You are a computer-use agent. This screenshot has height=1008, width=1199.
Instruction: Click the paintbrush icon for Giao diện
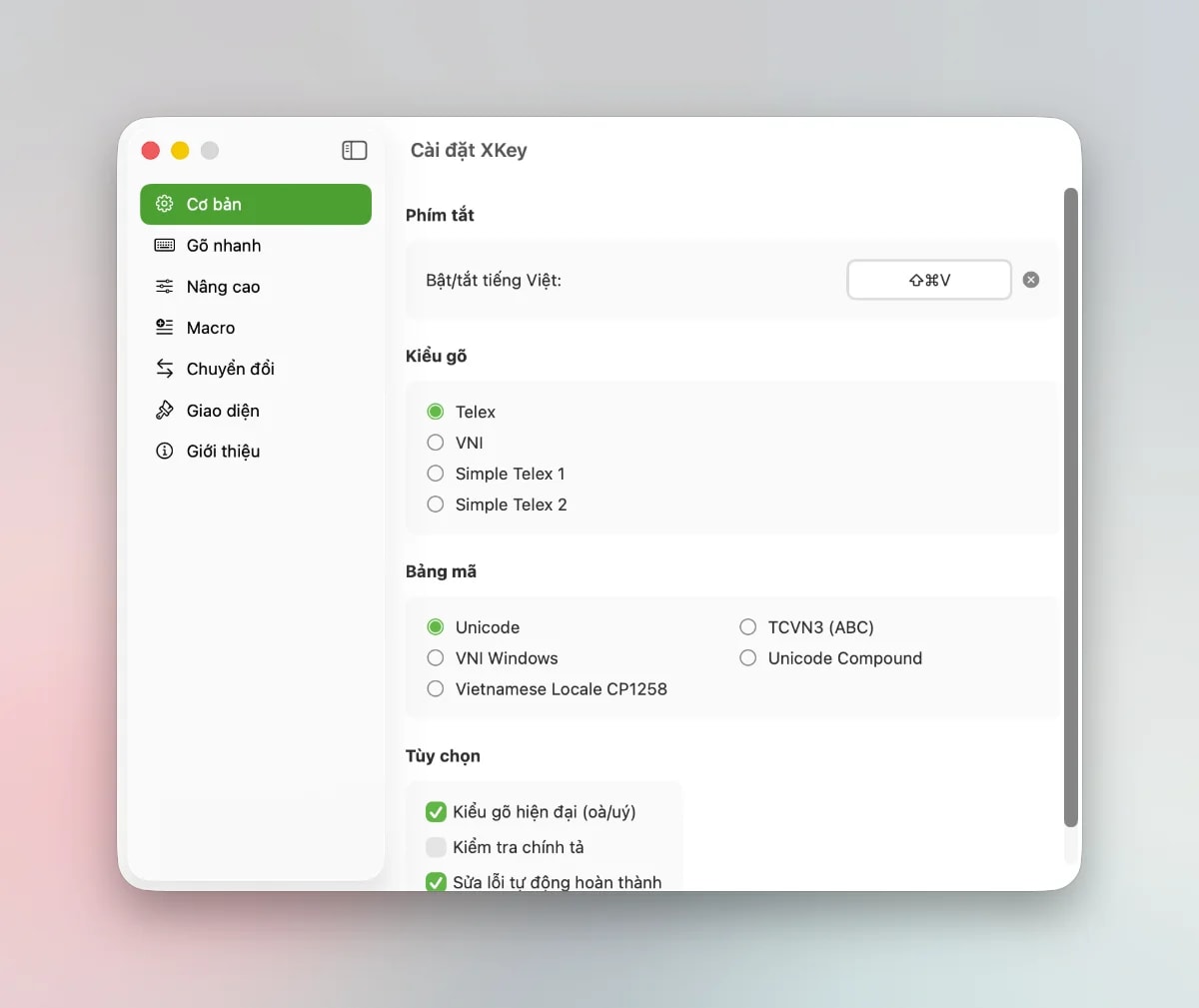[x=164, y=410]
